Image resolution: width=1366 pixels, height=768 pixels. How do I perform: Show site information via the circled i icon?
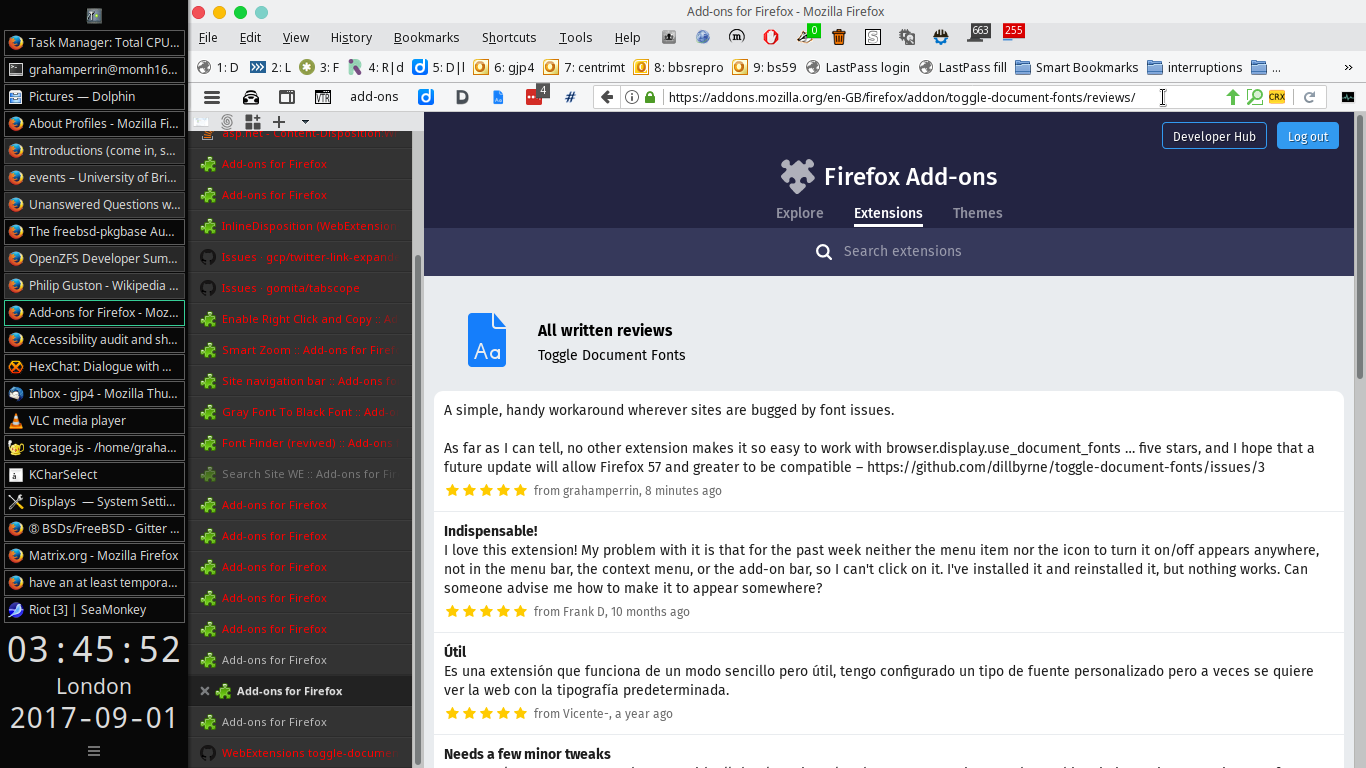[x=632, y=97]
